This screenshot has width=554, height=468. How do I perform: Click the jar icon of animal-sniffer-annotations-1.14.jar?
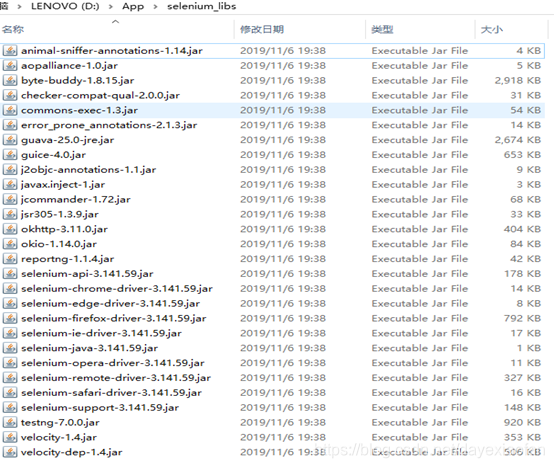point(10,51)
